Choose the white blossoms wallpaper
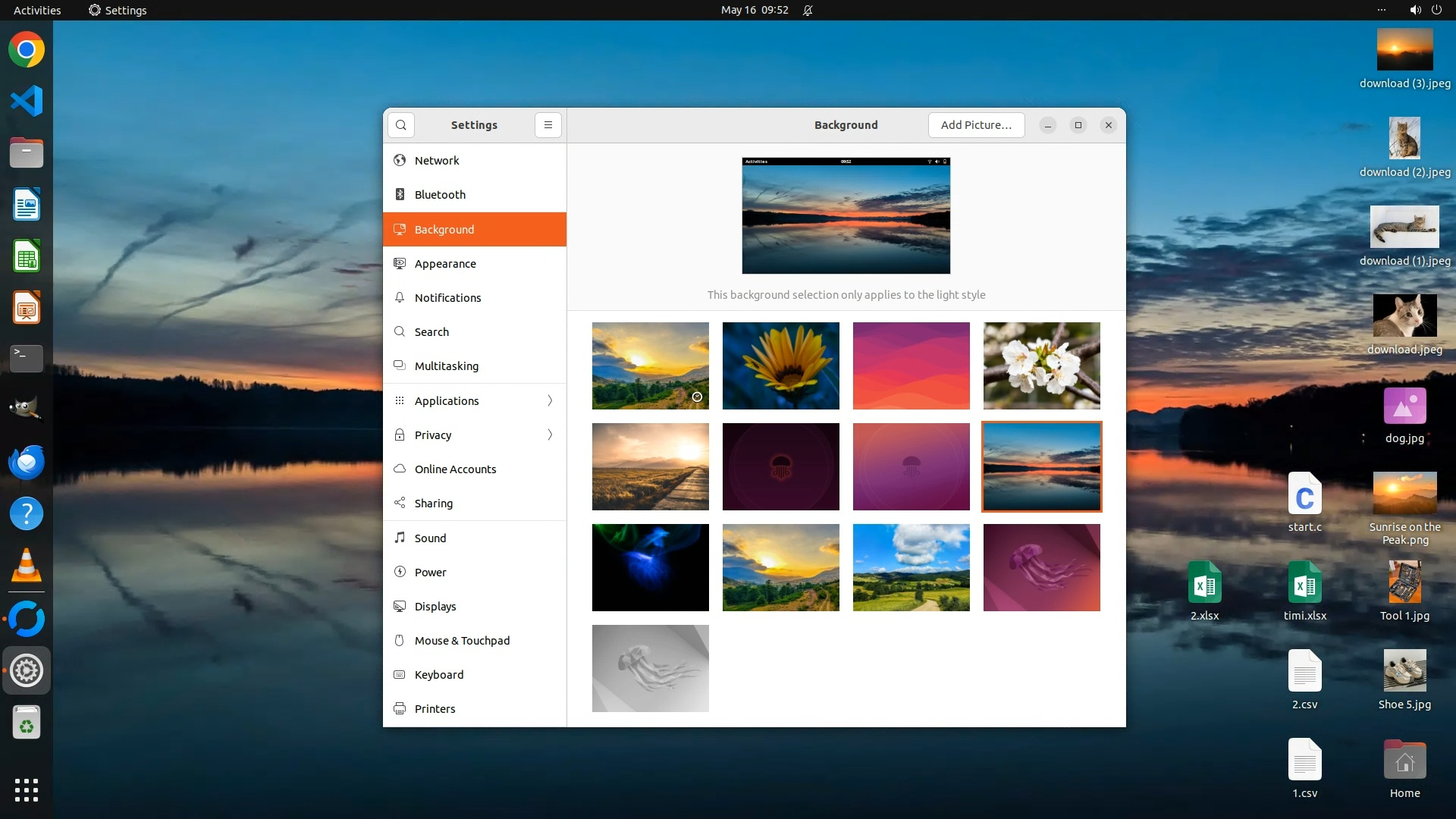The height and width of the screenshot is (819, 1456). (x=1041, y=366)
